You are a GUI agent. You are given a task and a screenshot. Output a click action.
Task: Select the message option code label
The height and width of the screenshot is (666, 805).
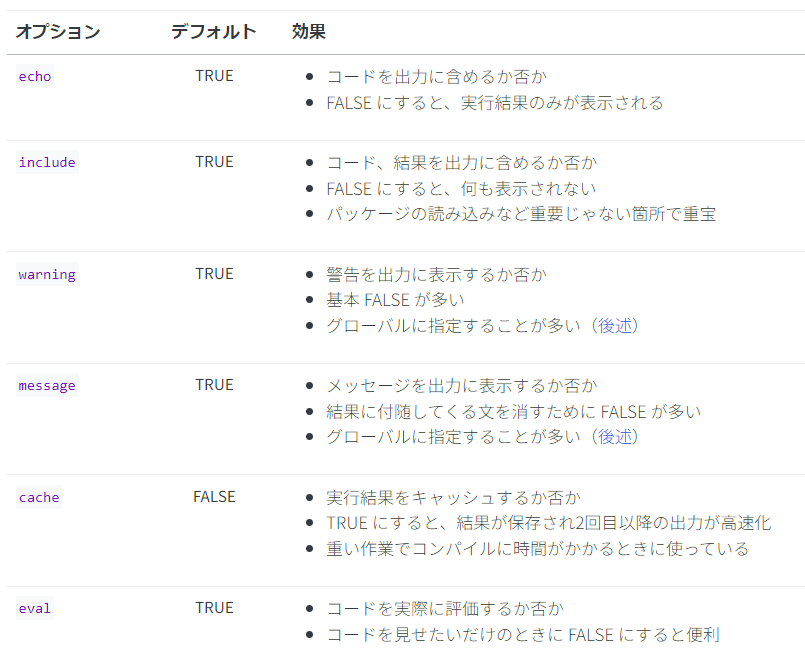point(47,386)
